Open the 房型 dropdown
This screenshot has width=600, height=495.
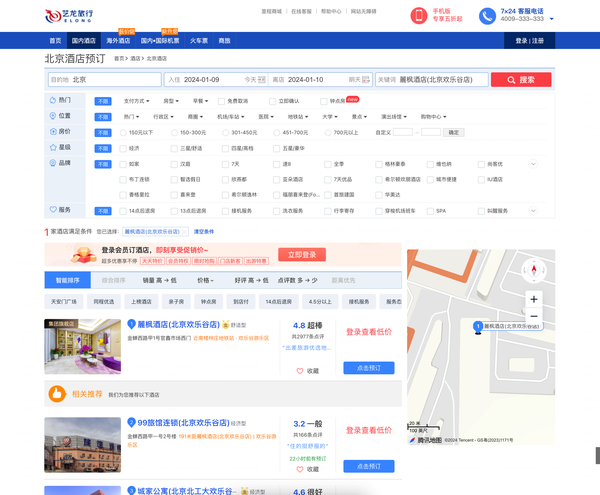pos(171,101)
